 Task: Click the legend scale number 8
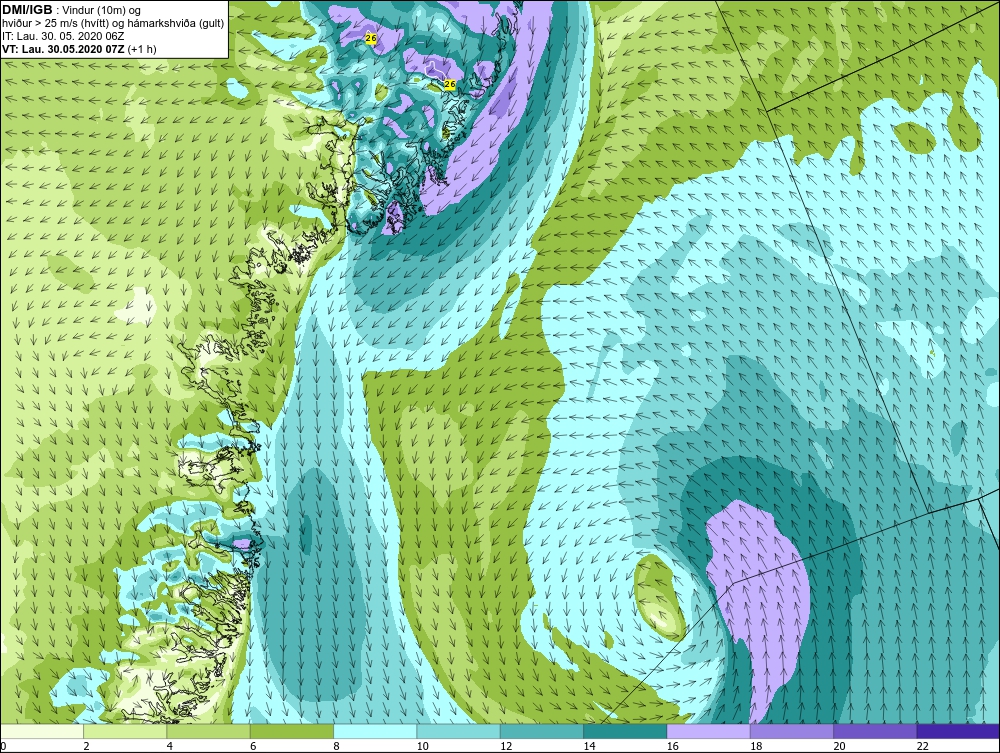[x=336, y=746]
